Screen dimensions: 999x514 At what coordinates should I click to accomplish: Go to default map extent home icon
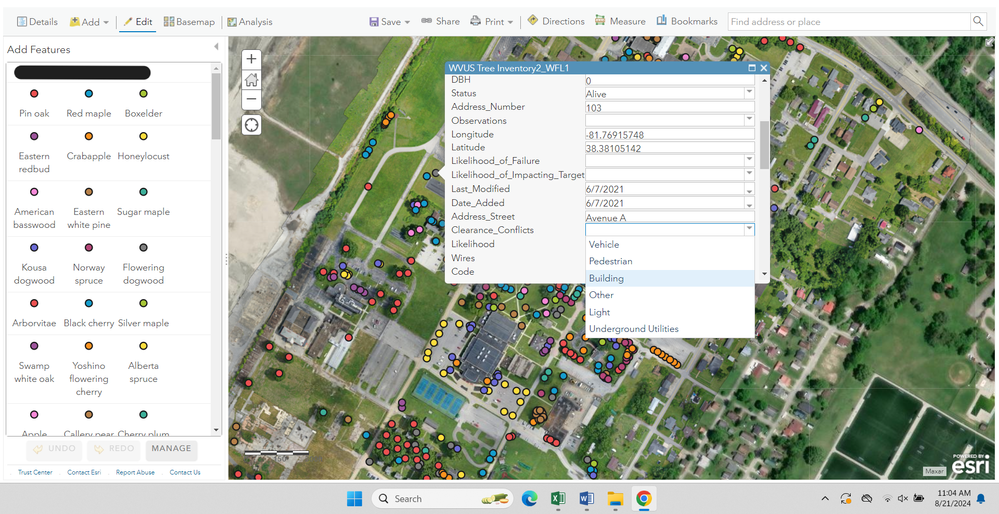[x=252, y=79]
